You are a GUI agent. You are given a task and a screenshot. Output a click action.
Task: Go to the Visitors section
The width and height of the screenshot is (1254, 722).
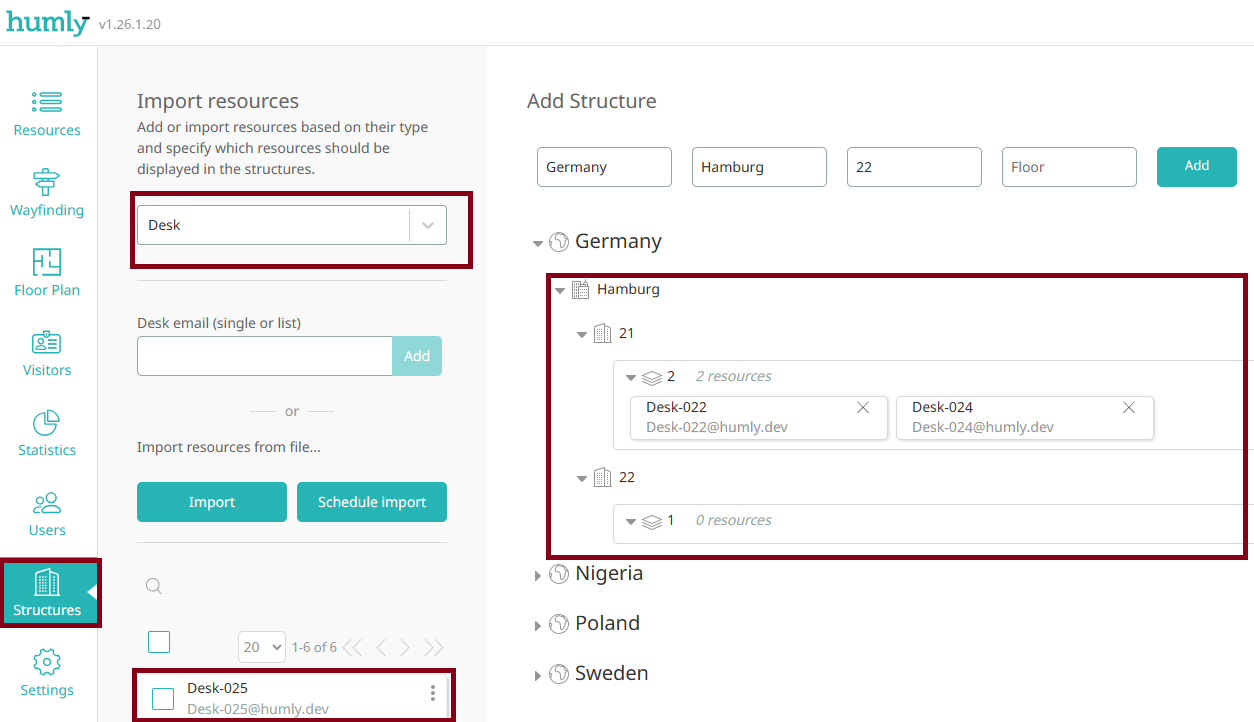46,352
